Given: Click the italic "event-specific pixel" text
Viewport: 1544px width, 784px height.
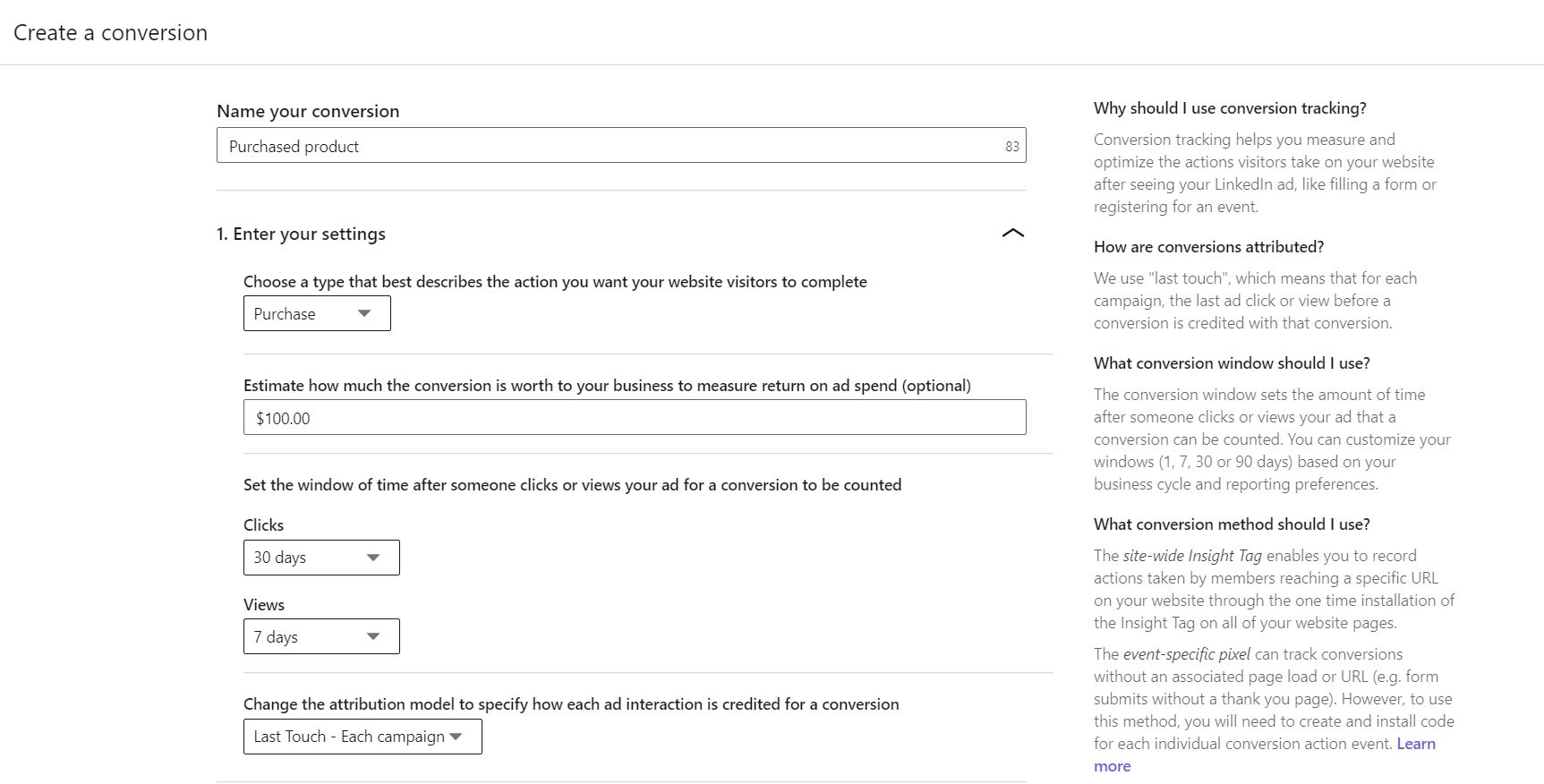Looking at the screenshot, I should click(1186, 654).
